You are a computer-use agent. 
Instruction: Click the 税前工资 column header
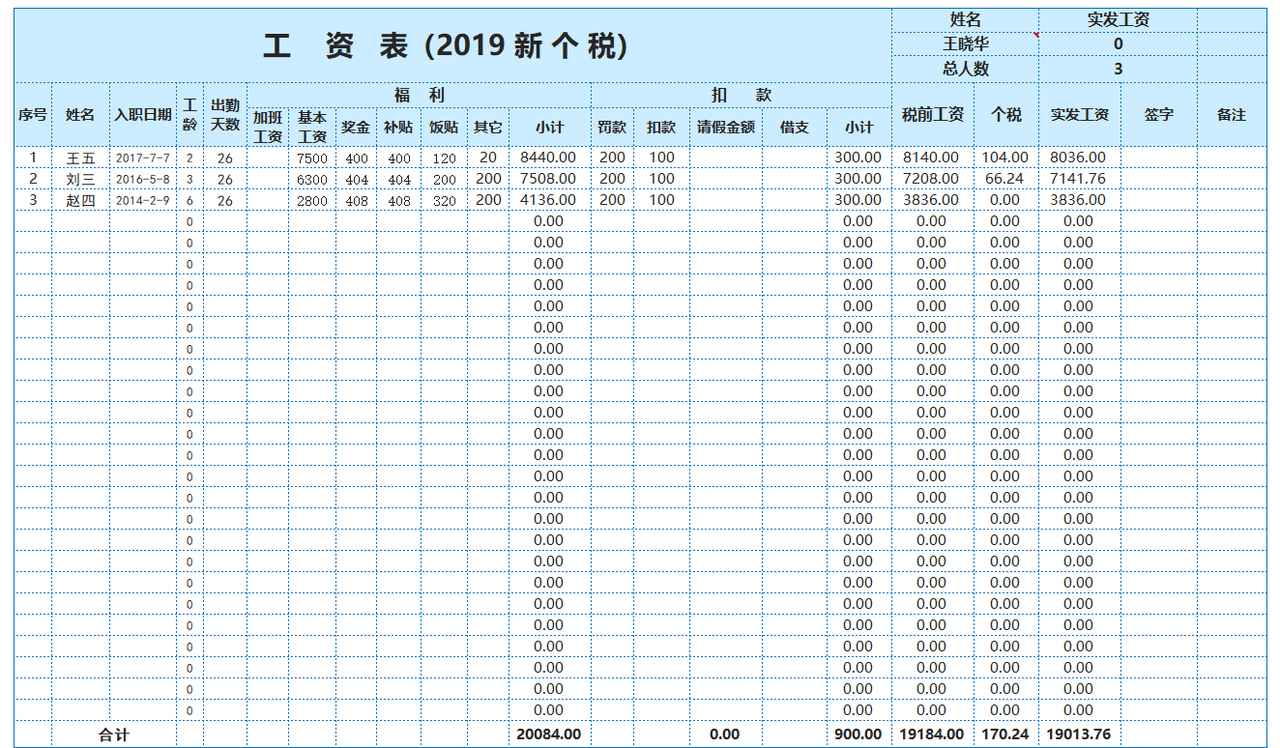coord(932,114)
